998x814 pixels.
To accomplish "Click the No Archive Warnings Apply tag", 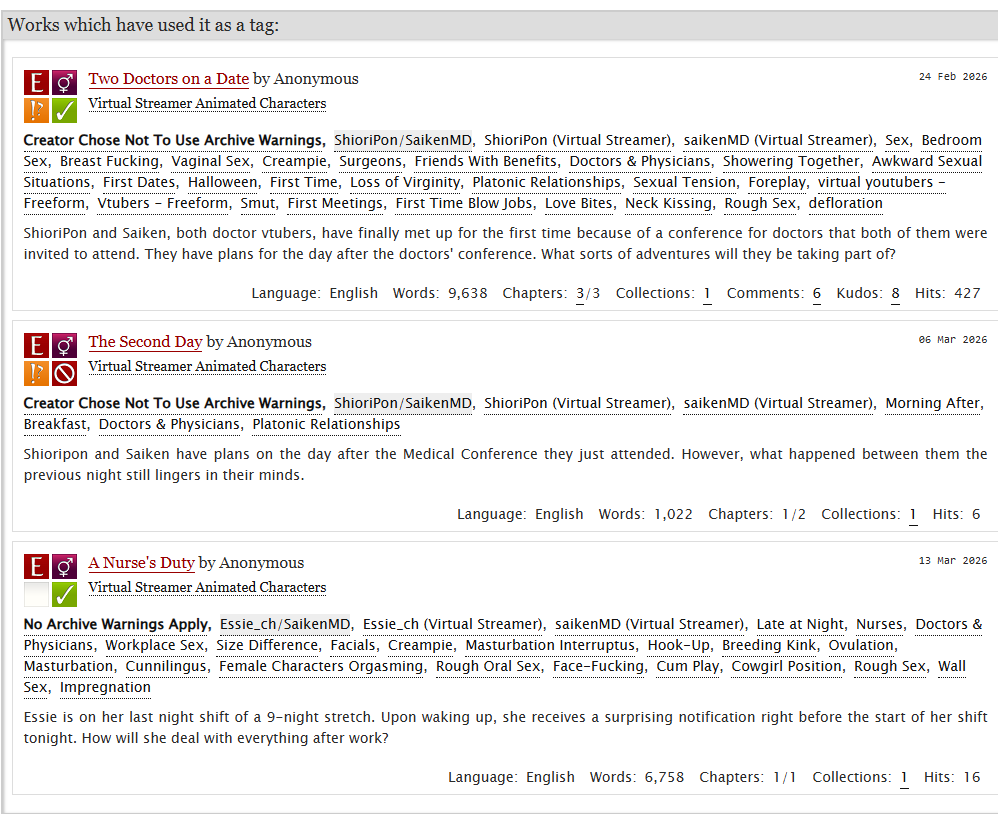I will coord(115,624).
